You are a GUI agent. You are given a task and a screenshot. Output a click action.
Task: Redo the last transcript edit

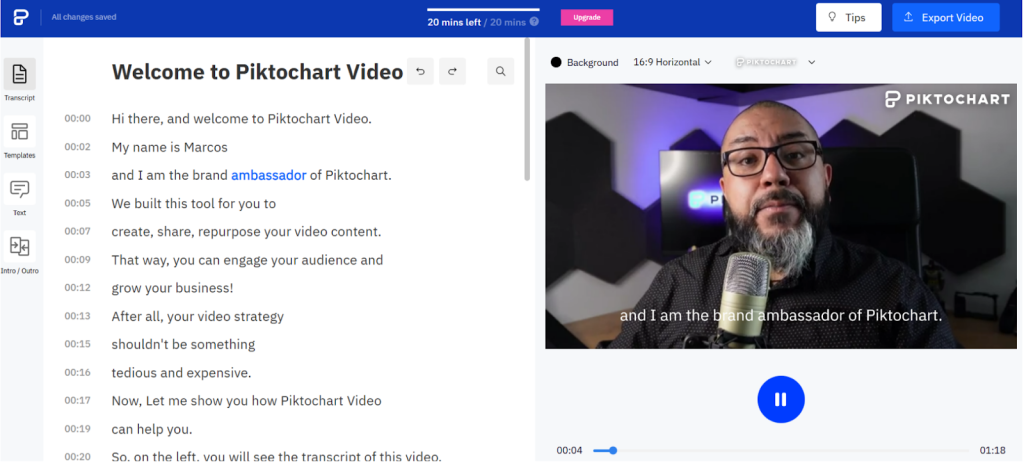[x=453, y=71]
